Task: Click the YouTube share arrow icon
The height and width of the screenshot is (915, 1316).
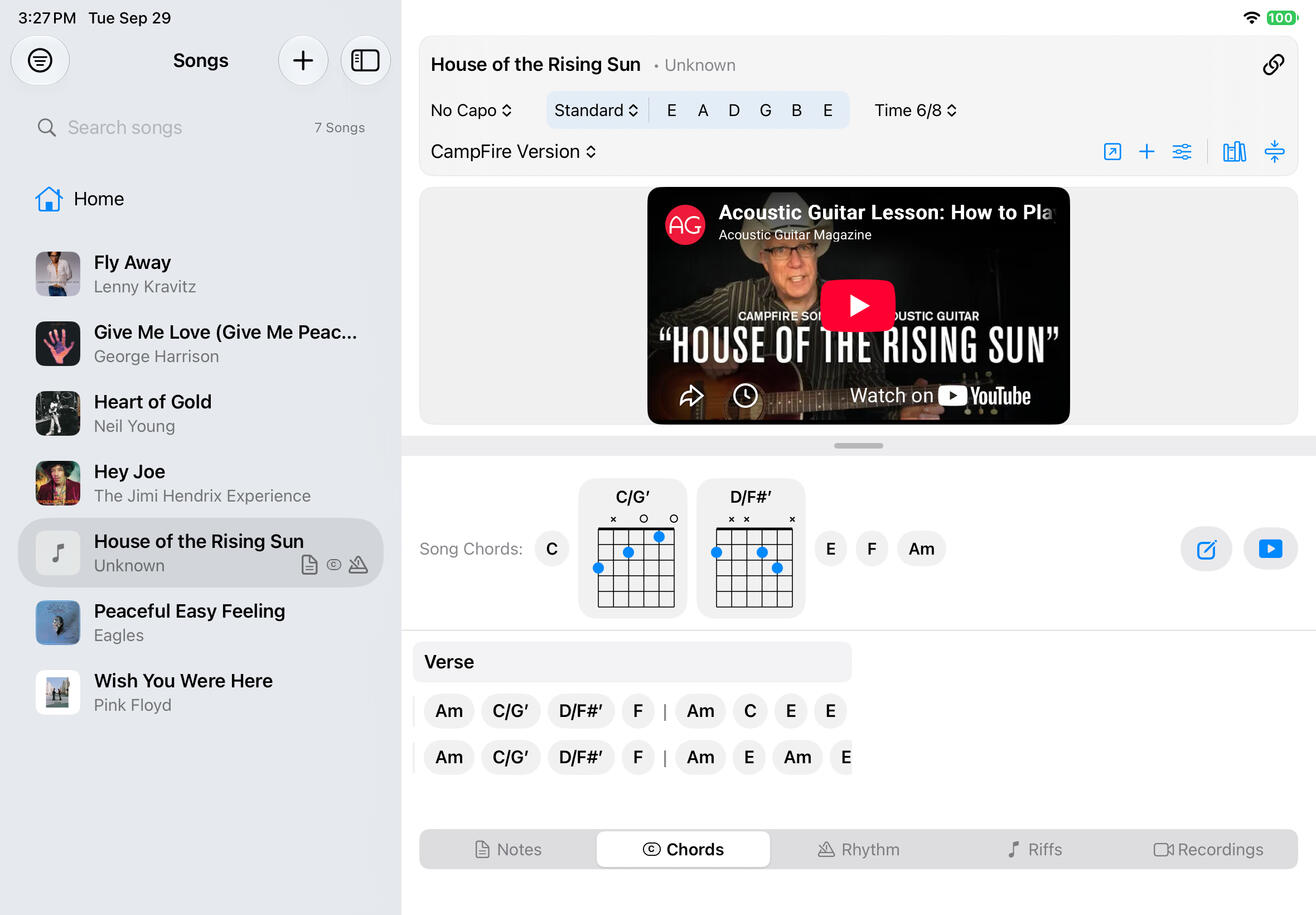Action: [x=691, y=396]
